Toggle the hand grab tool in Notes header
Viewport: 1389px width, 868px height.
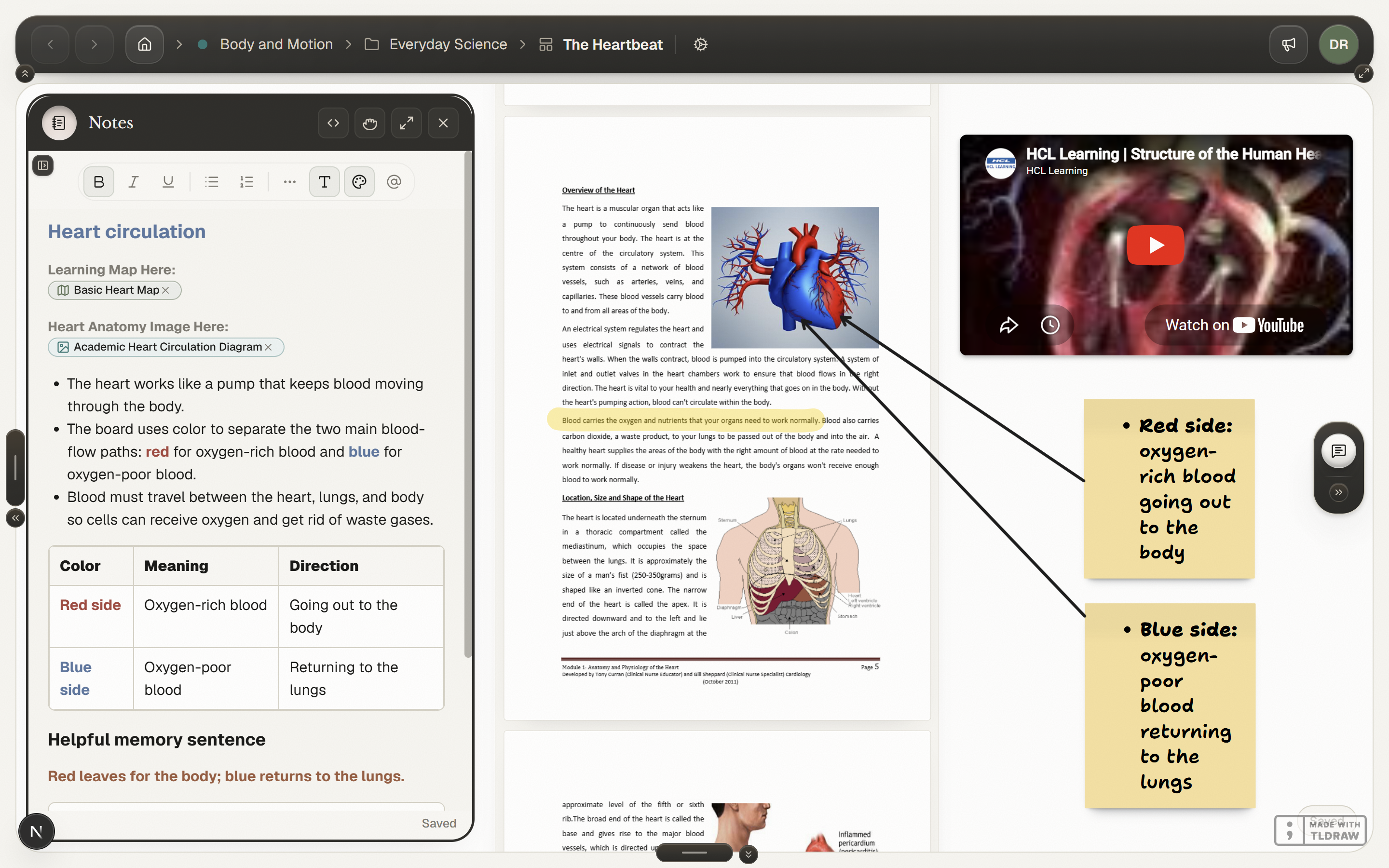point(369,123)
